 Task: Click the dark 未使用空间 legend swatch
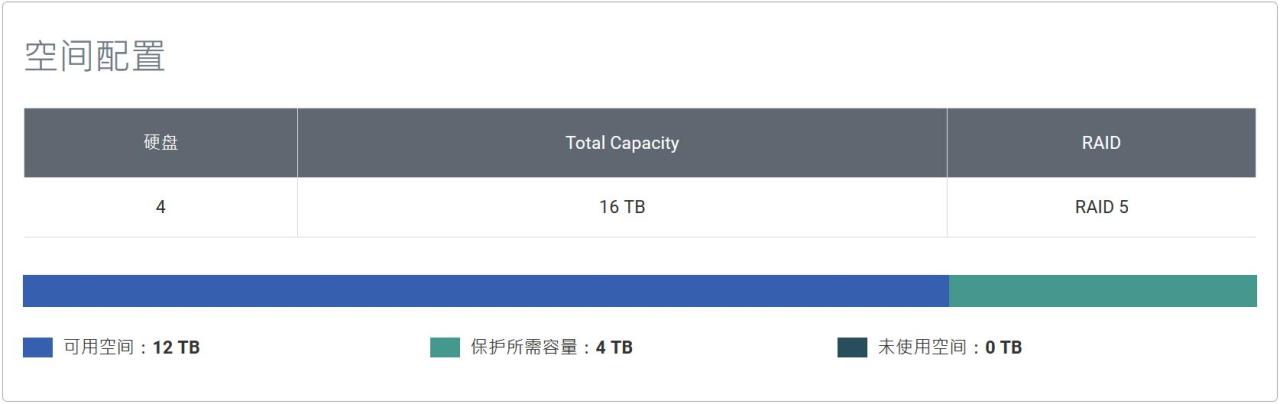click(x=852, y=348)
